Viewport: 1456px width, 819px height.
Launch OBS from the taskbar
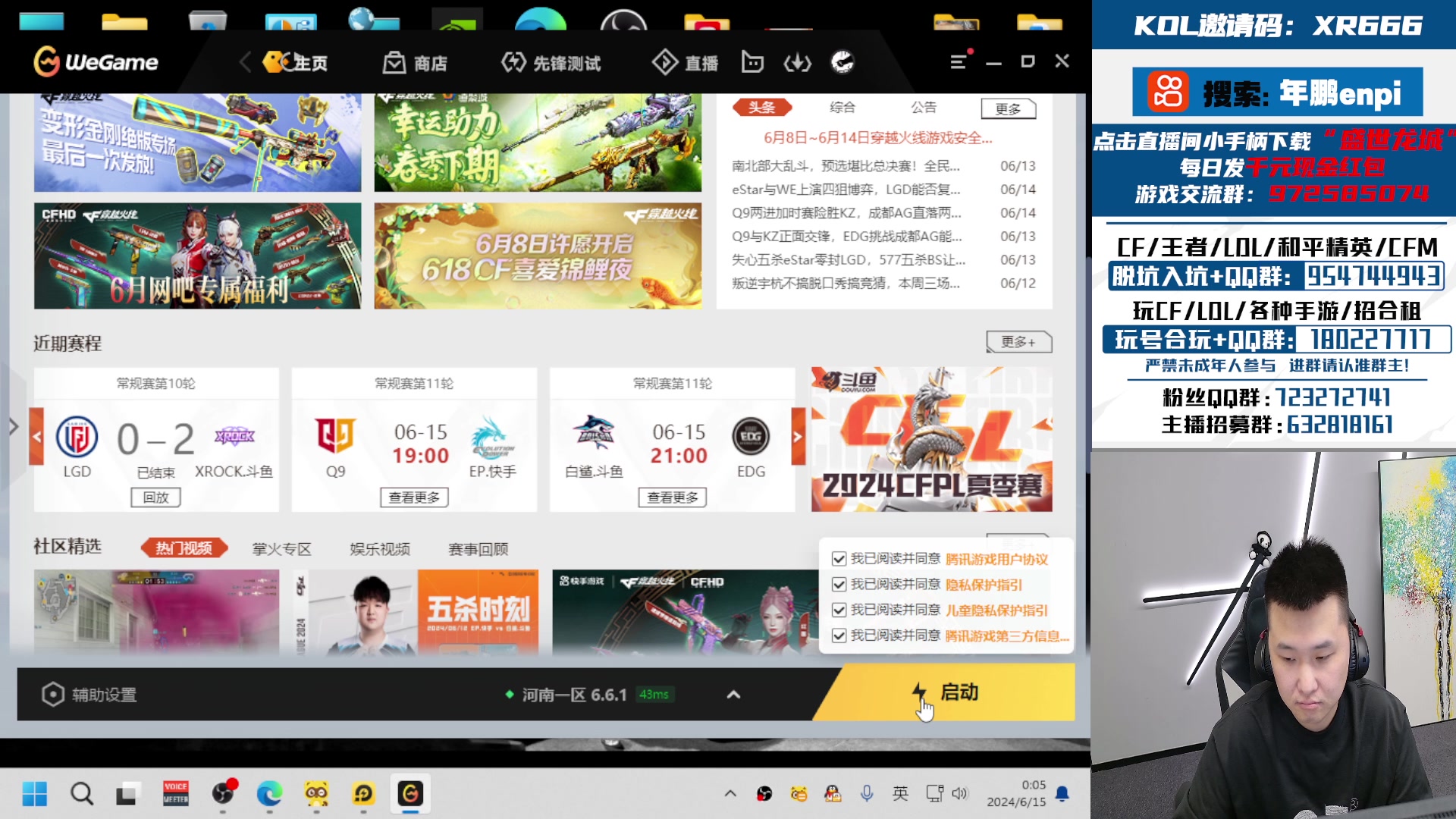(x=223, y=793)
